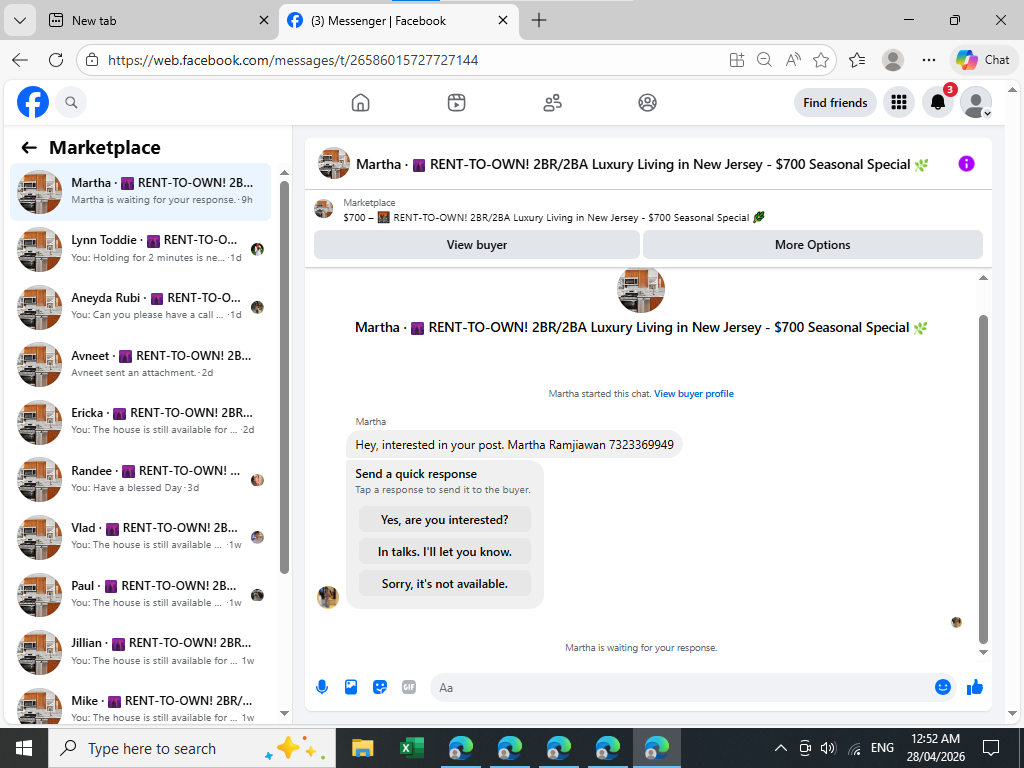Click the Windows taskbar search box
The height and width of the screenshot is (768, 1024).
[192, 748]
